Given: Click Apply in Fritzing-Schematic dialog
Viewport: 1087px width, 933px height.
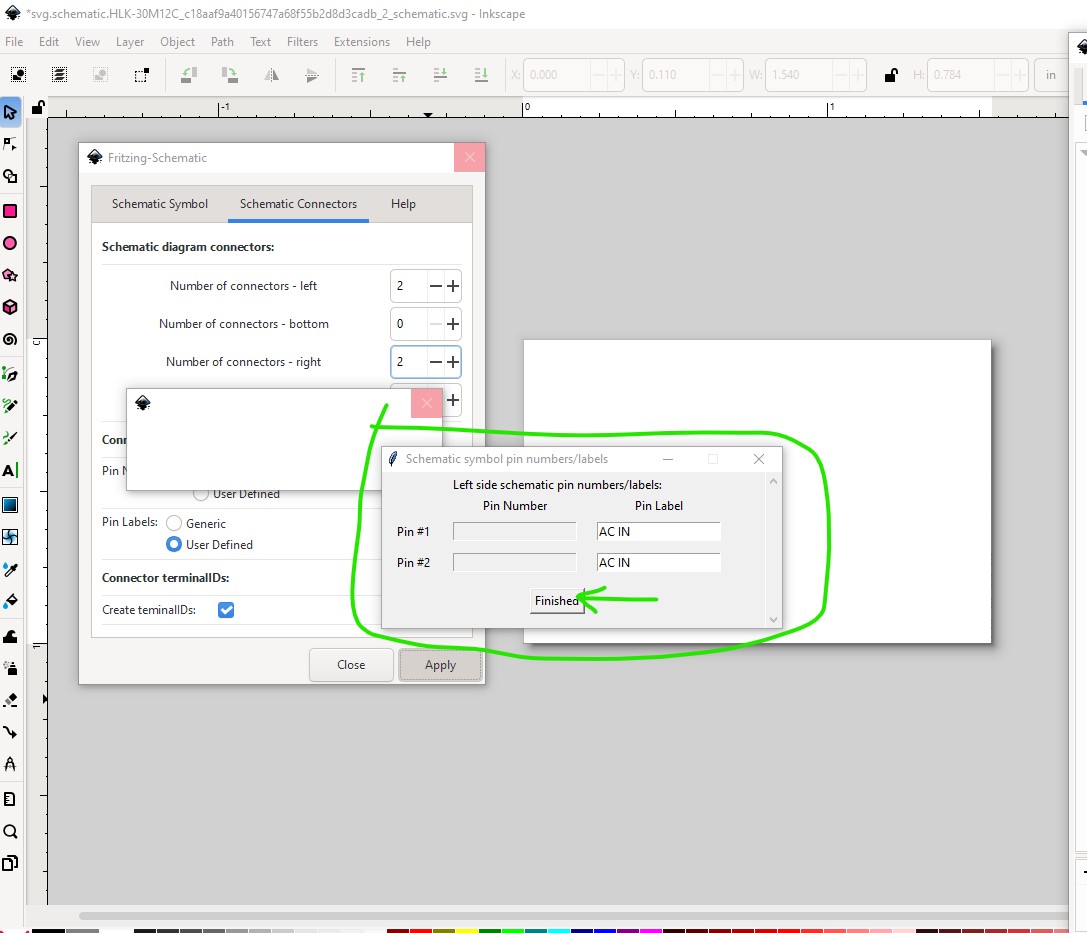Looking at the screenshot, I should pyautogui.click(x=440, y=665).
